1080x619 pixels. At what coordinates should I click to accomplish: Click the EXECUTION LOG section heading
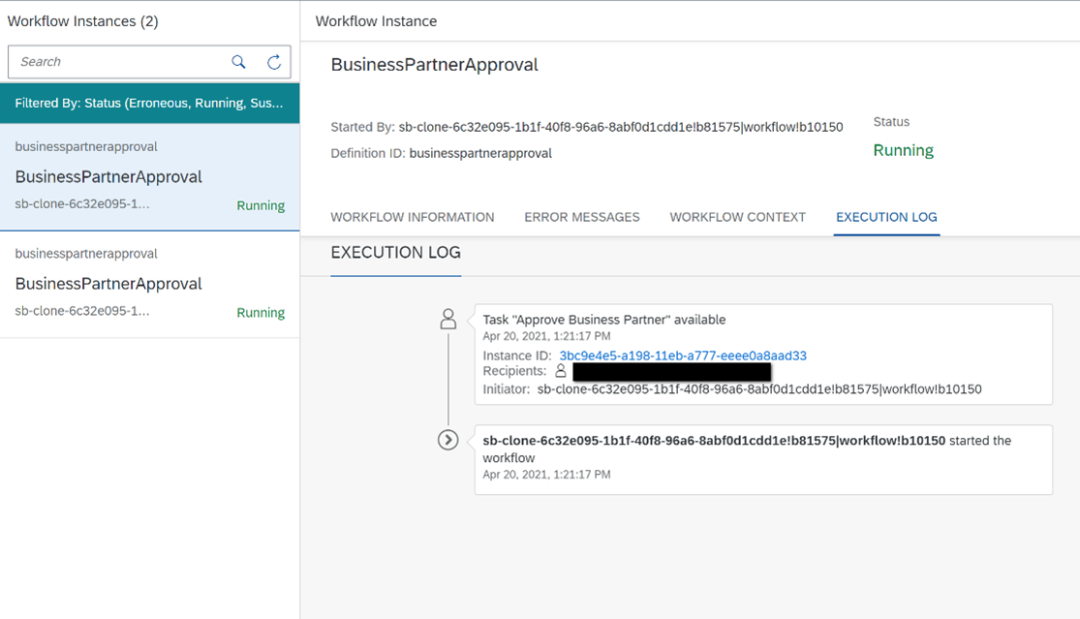pyautogui.click(x=395, y=253)
